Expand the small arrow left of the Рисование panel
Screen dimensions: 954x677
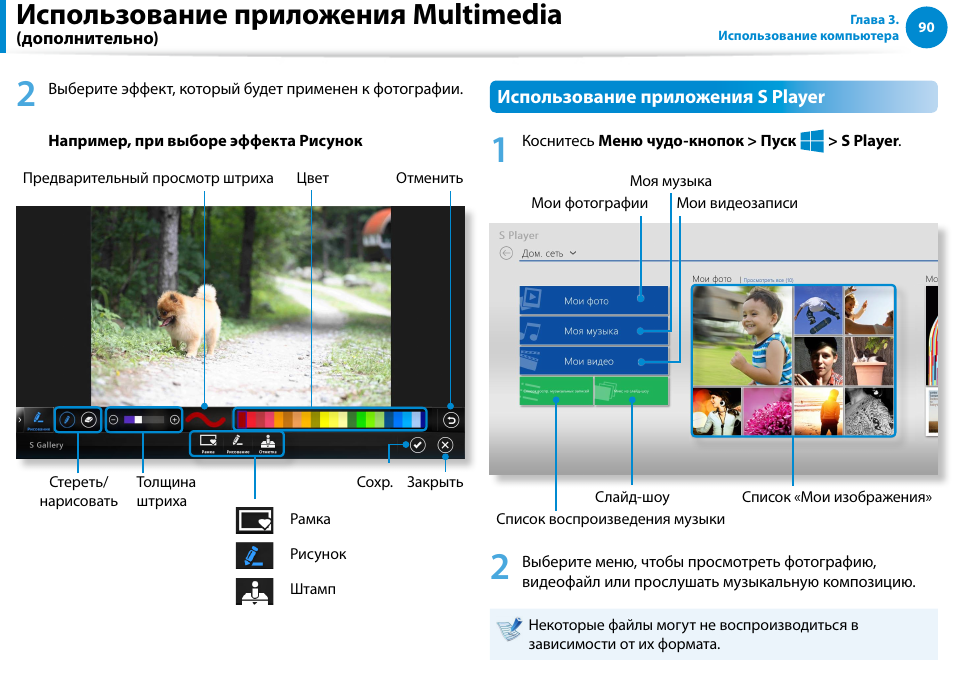point(20,420)
